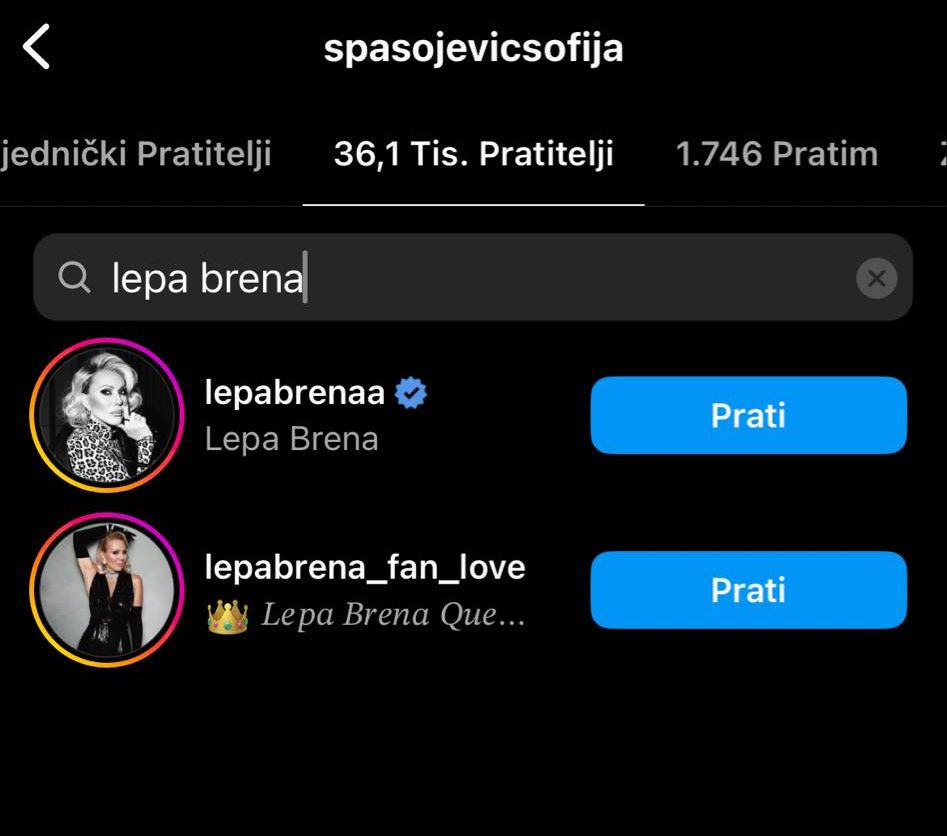Select the partially visible tab at far right
Viewport: 947px width, 836px height.
click(940, 154)
